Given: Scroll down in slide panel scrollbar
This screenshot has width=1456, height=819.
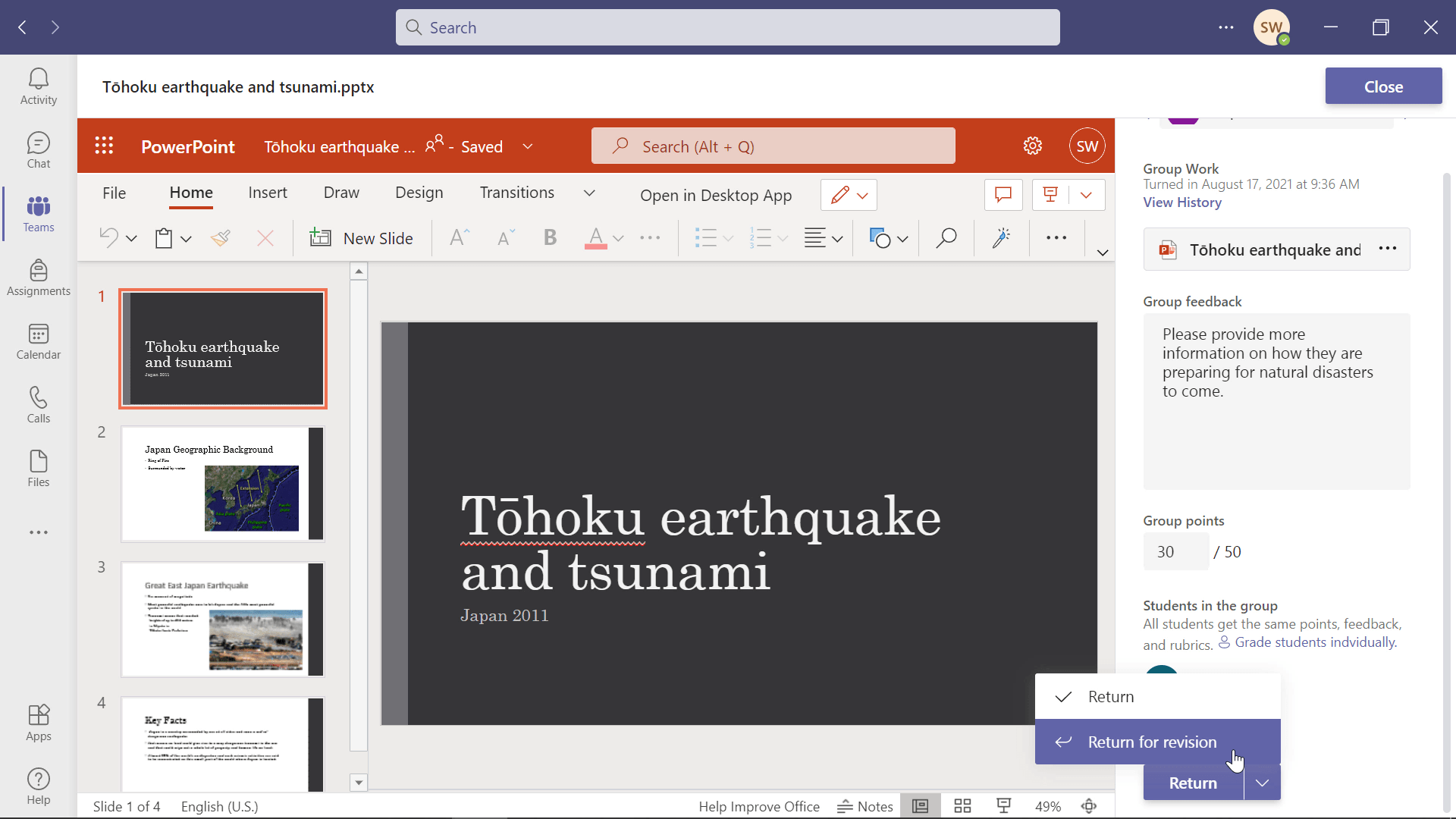Looking at the screenshot, I should click(358, 782).
